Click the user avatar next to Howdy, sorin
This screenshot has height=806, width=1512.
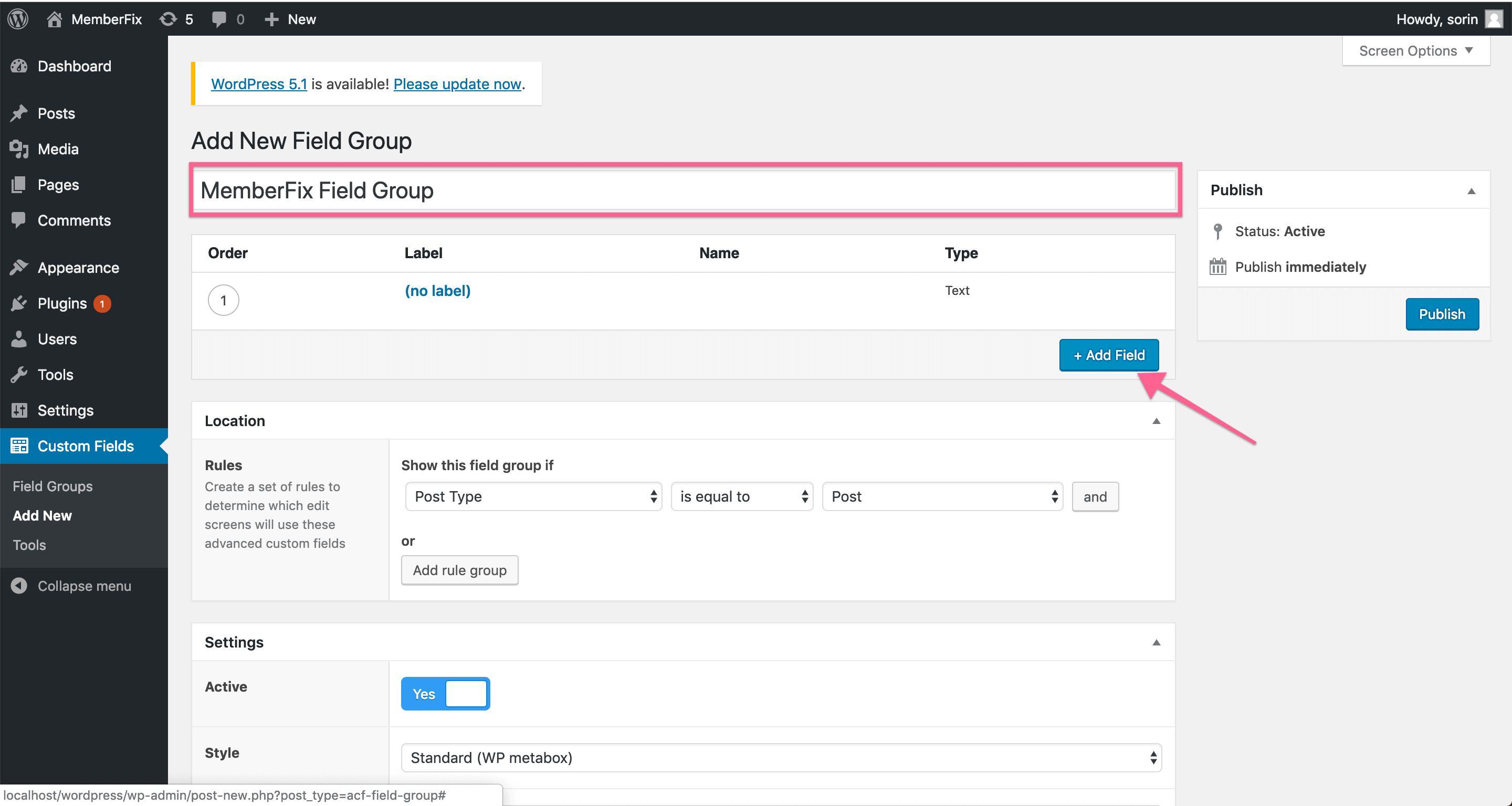click(x=1493, y=19)
